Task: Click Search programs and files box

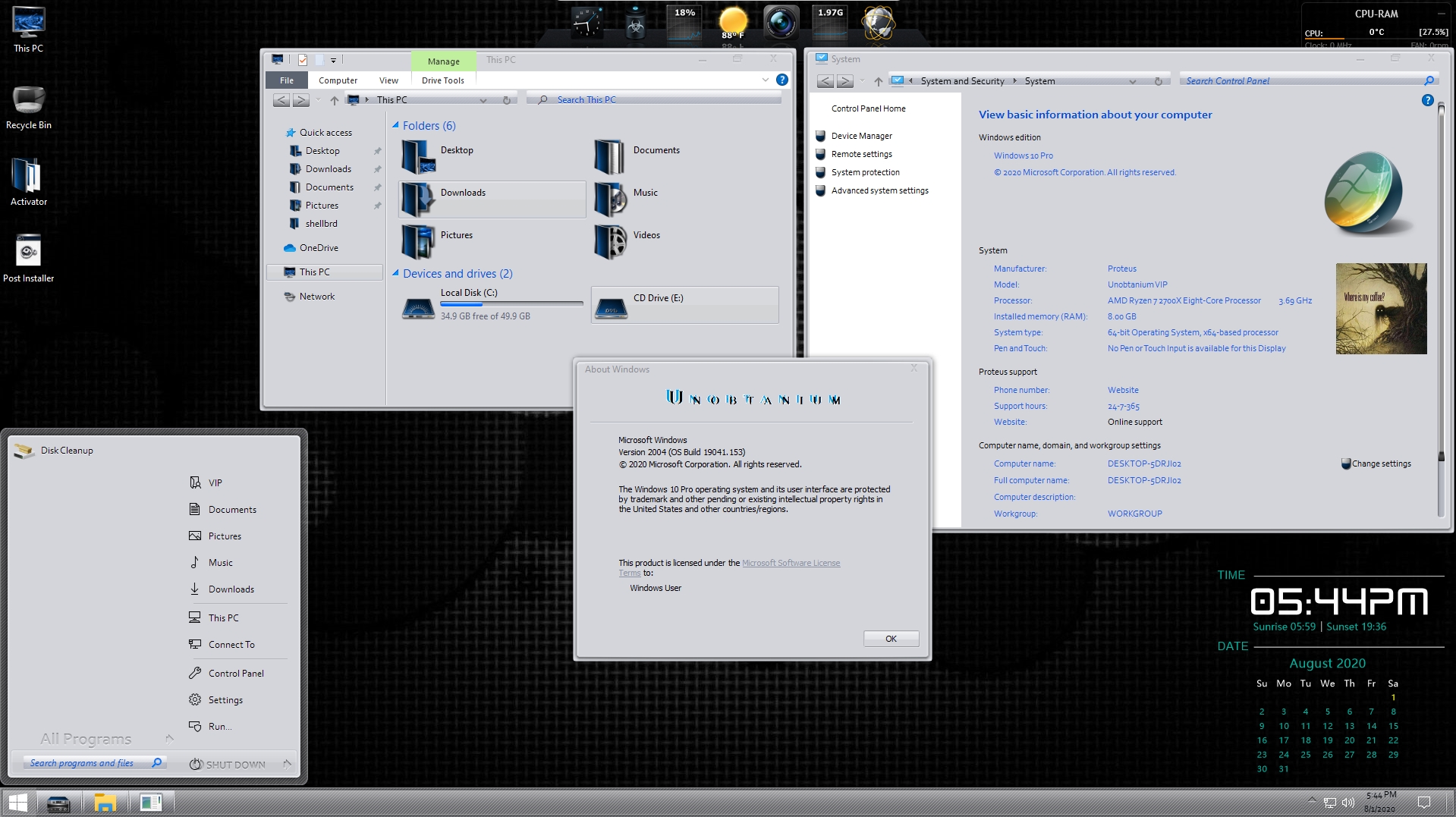Action: [95, 763]
